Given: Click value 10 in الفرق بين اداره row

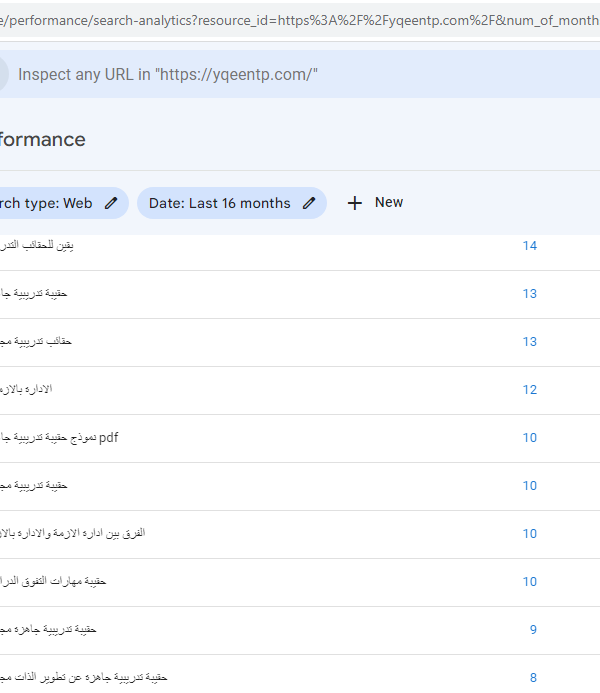Looking at the screenshot, I should coord(530,534).
